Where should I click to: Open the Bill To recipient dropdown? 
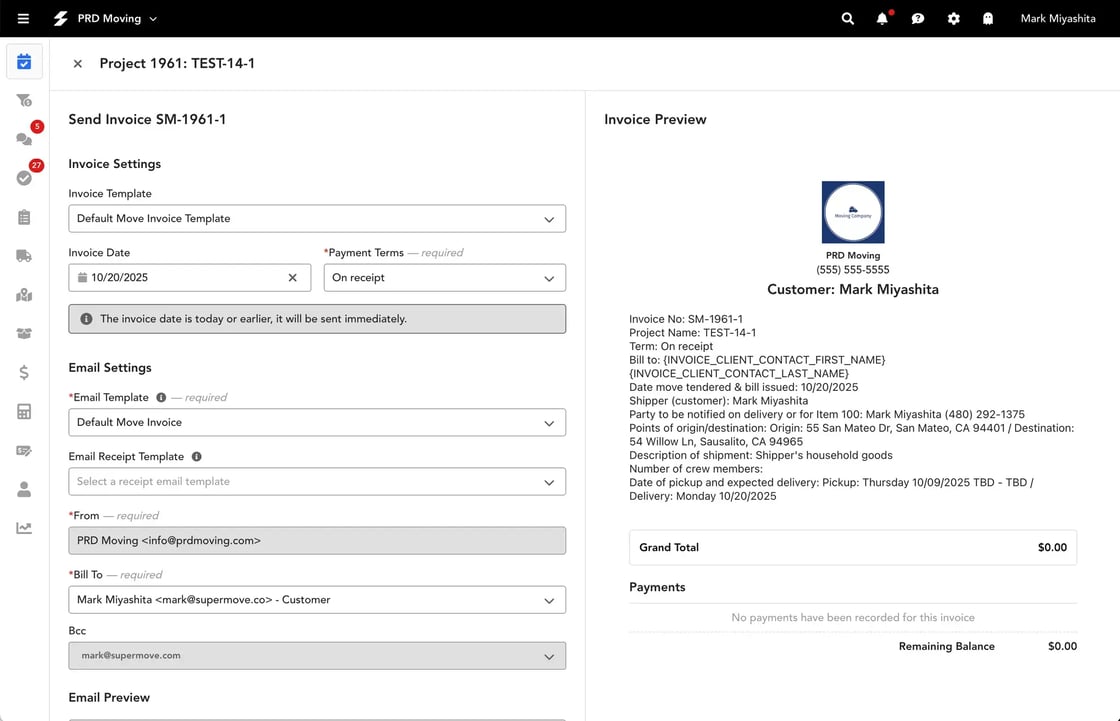[317, 600]
